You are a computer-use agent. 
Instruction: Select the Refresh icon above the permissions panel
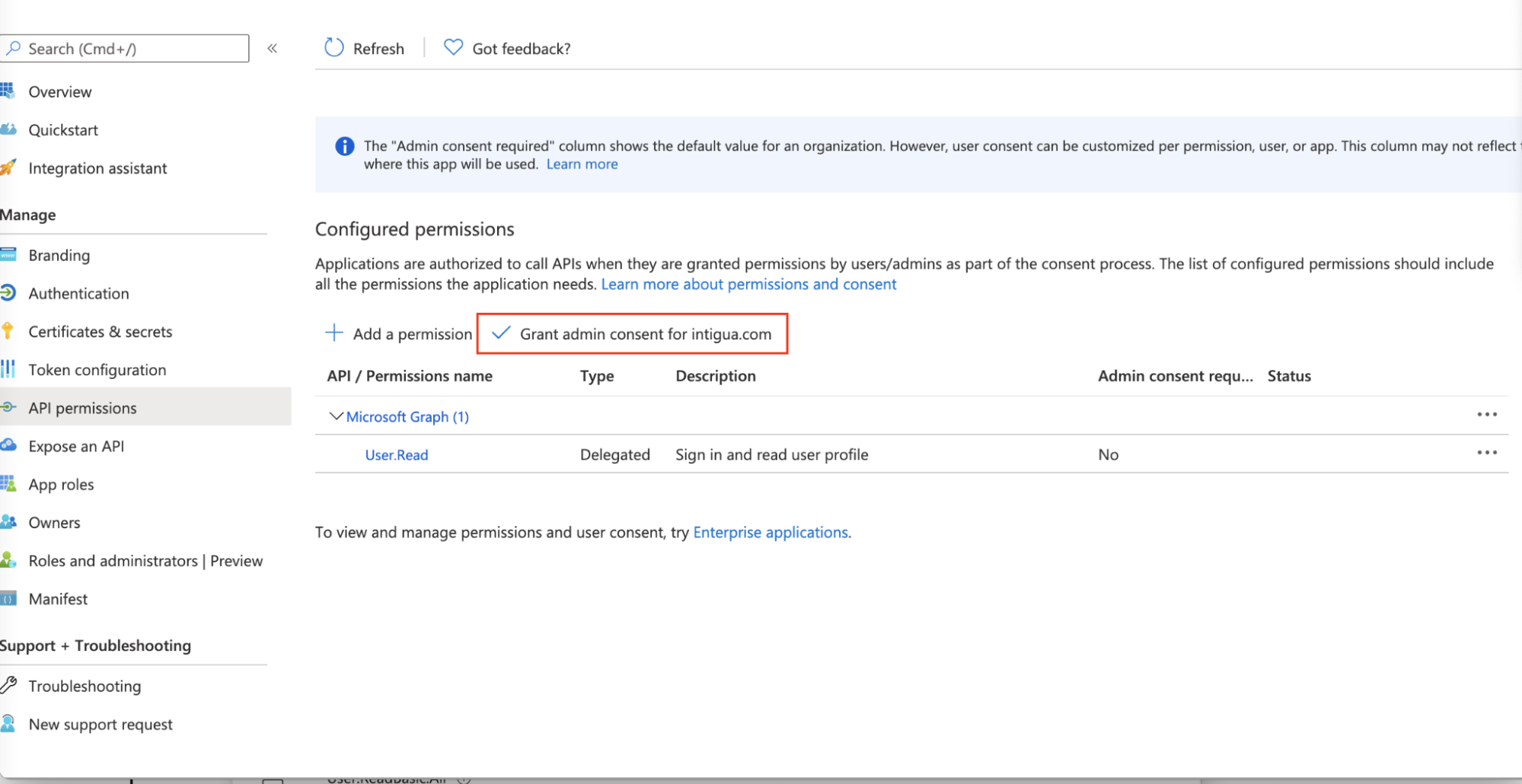coord(333,47)
